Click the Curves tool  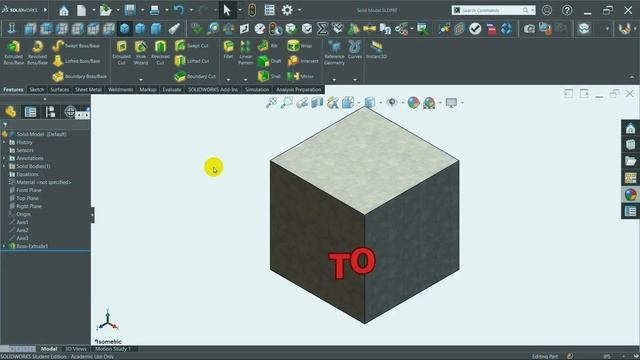pos(355,50)
